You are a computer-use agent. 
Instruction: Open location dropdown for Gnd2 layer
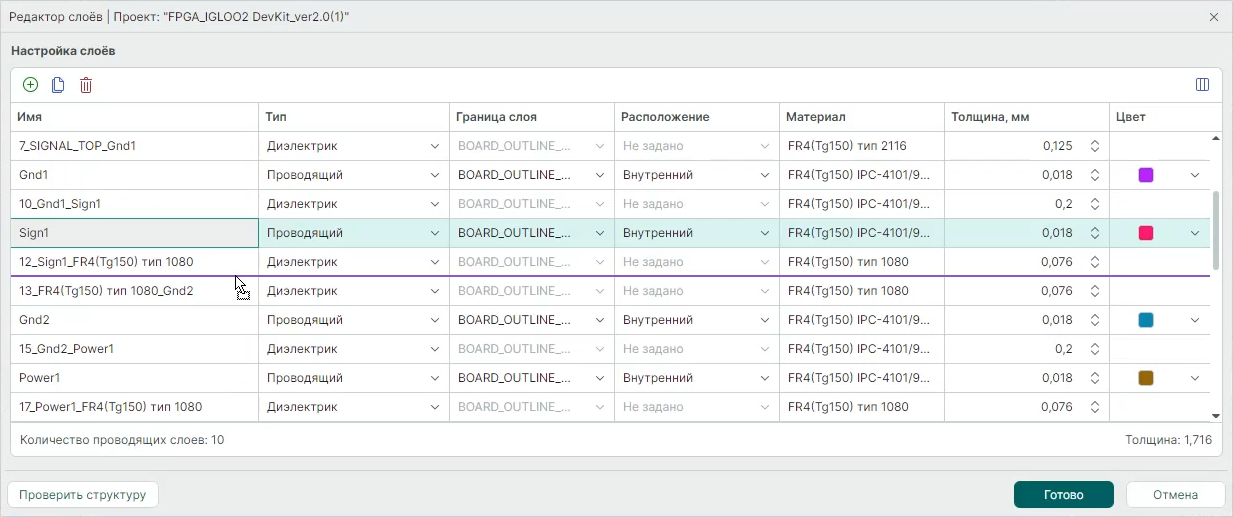[764, 320]
